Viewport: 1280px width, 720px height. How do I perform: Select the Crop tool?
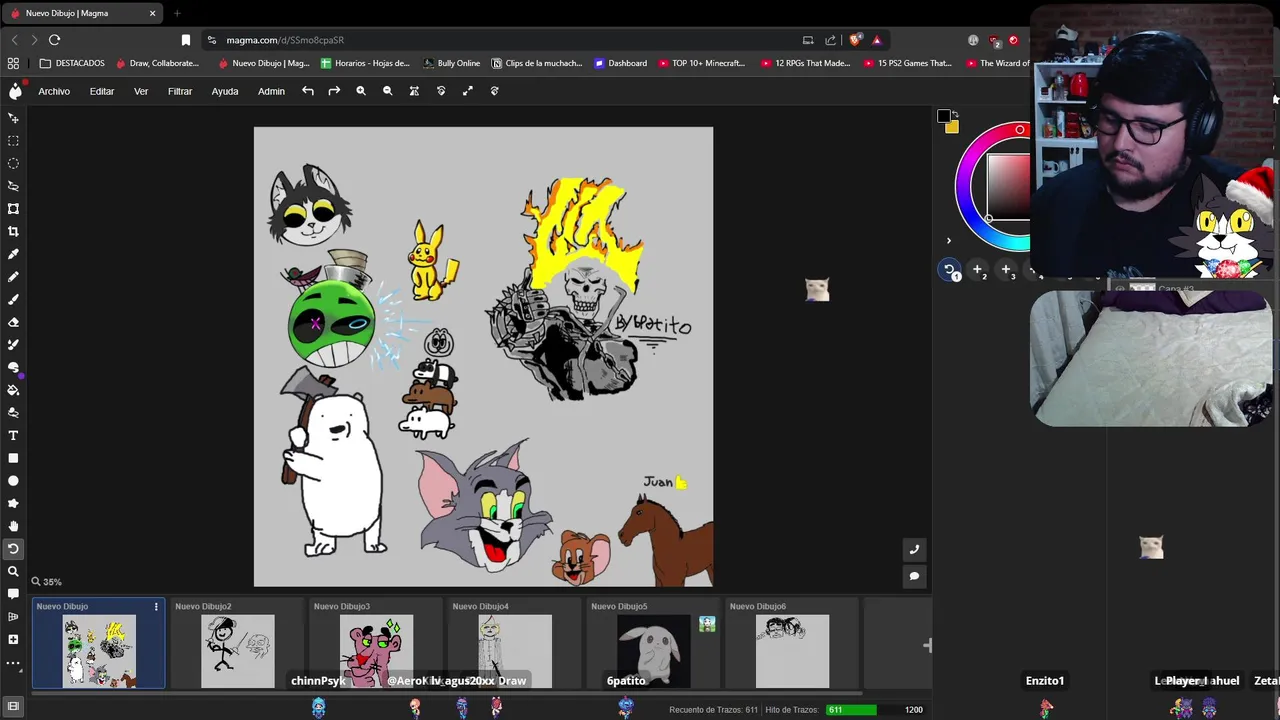(x=13, y=231)
